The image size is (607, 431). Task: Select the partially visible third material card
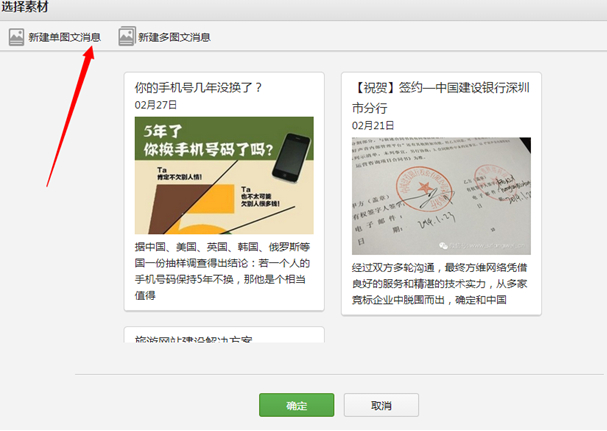(224, 337)
